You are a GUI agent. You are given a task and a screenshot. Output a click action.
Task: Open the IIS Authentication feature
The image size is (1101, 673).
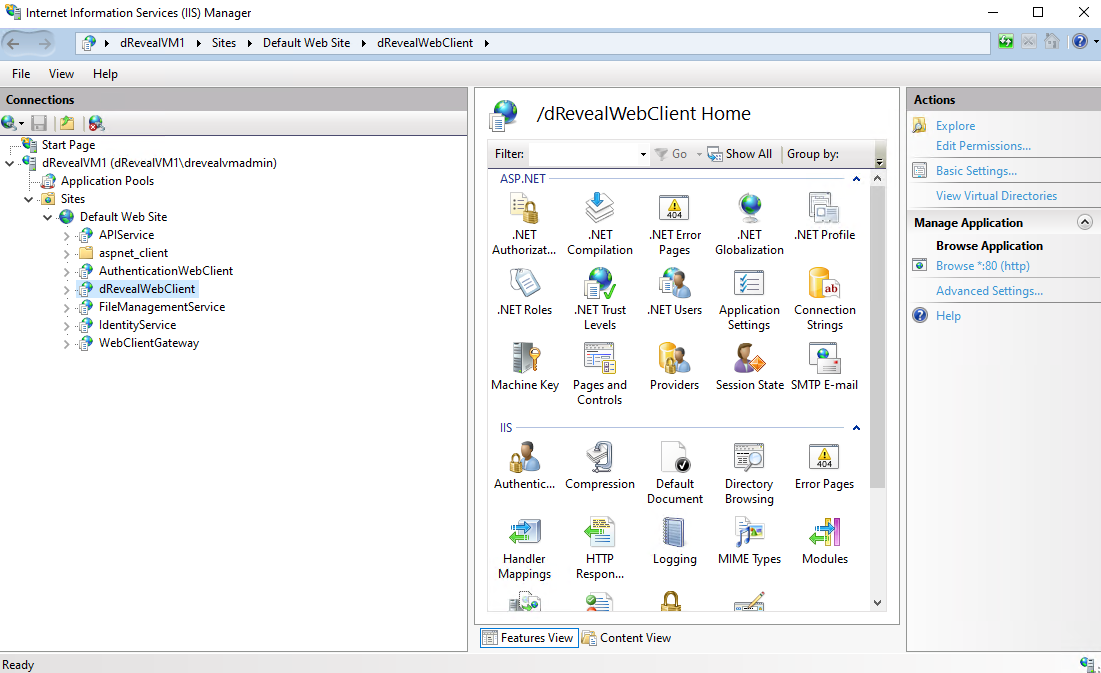pyautogui.click(x=525, y=466)
